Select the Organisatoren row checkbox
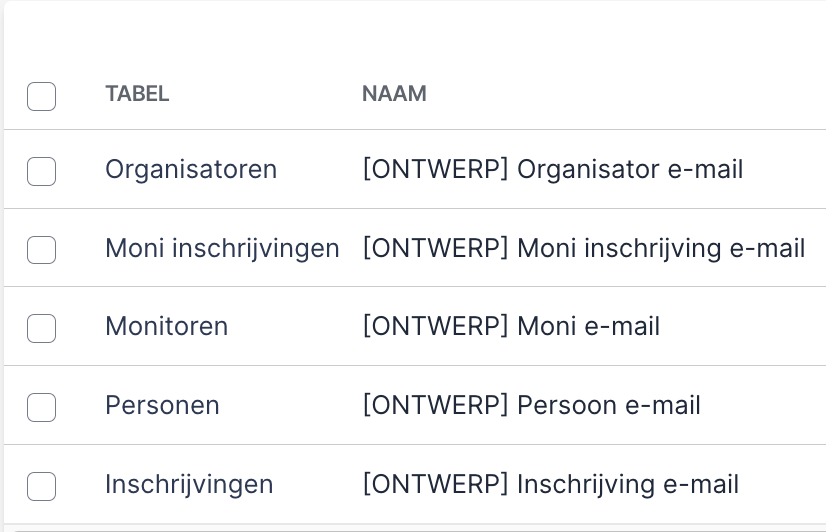 click(x=41, y=171)
